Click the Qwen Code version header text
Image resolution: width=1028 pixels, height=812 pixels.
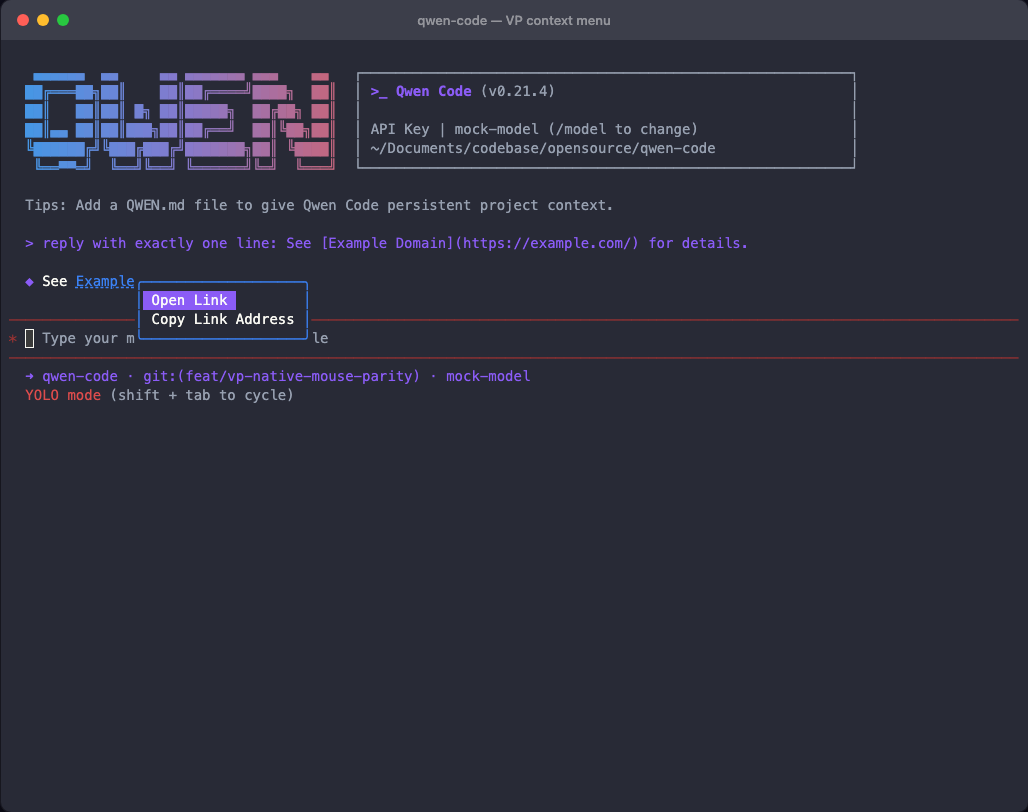[463, 91]
